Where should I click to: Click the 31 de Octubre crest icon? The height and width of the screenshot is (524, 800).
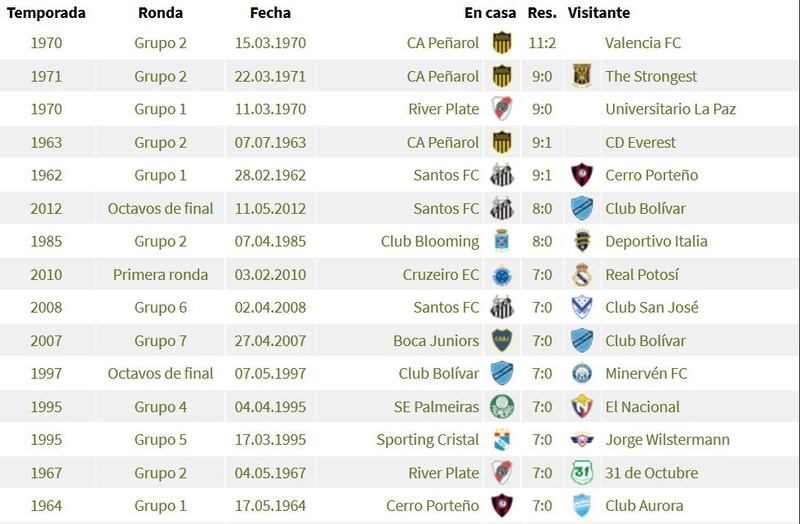(x=582, y=472)
